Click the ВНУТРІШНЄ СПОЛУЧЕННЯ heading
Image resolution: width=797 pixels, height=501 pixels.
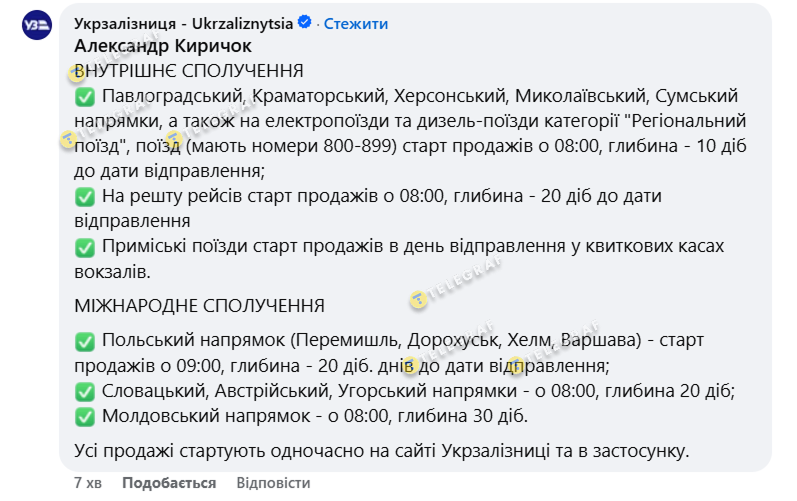[x=189, y=72]
